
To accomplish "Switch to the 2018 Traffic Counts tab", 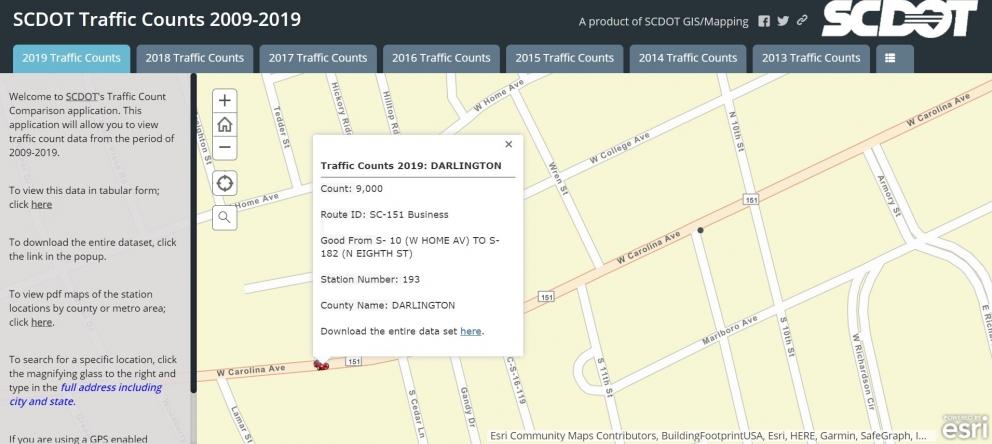I will point(194,58).
